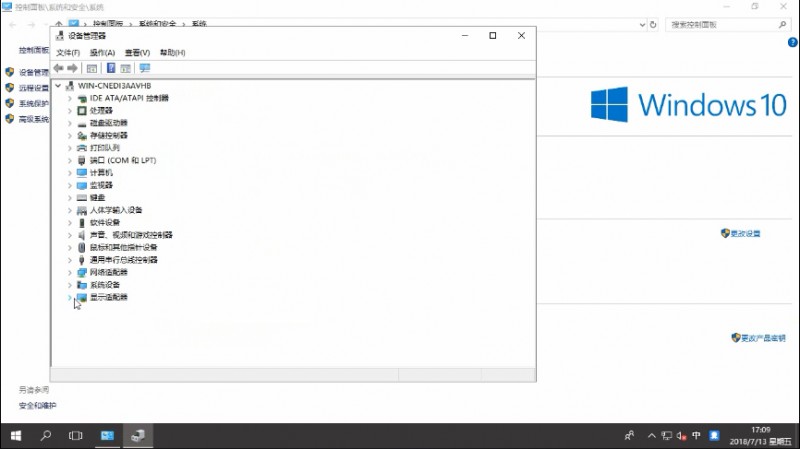Image resolution: width=800 pixels, height=449 pixels.
Task: Click the 高级系统 settings link in left panel
Action: pos(34,119)
